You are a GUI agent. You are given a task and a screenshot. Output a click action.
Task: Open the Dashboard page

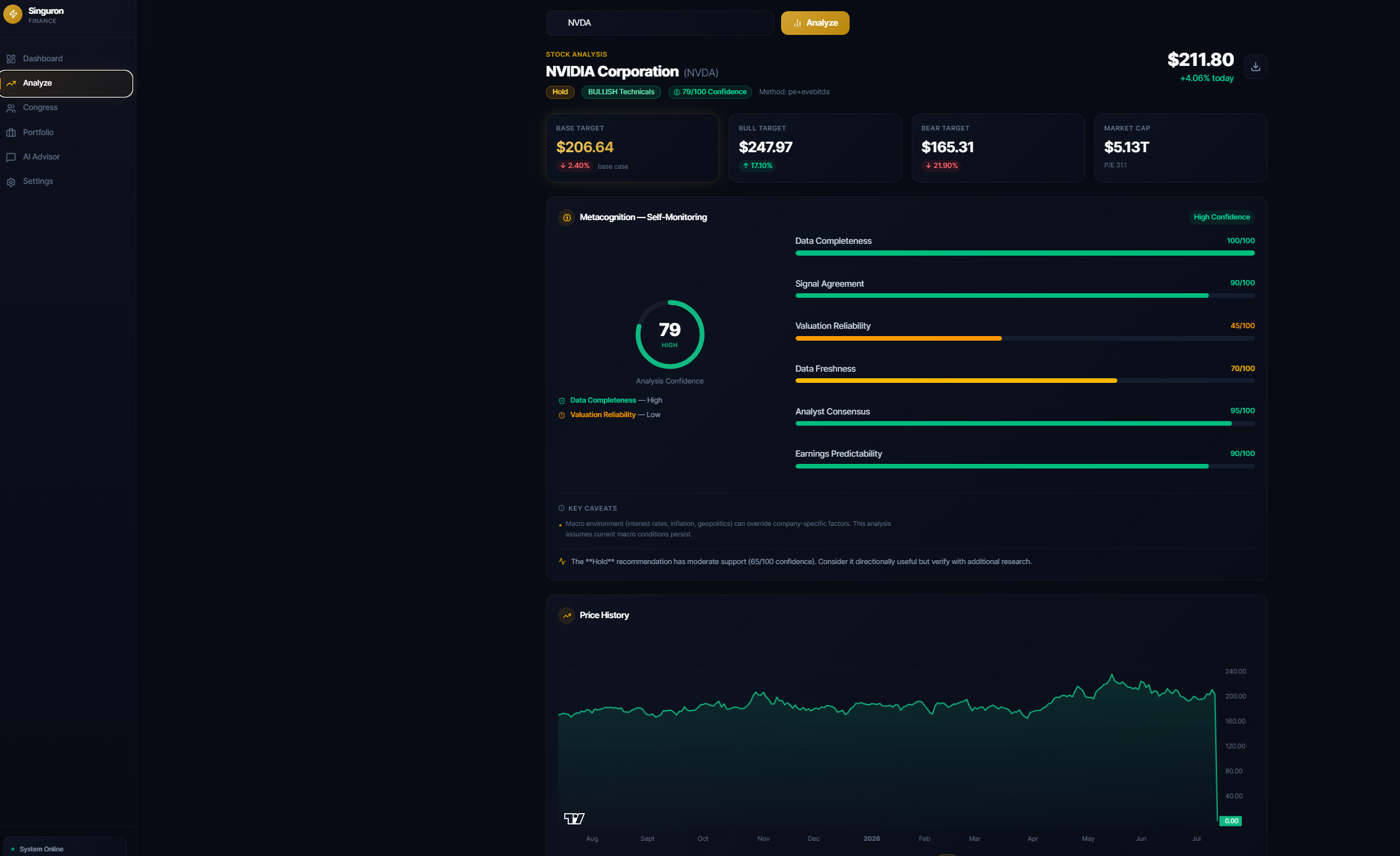pyautogui.click(x=67, y=59)
